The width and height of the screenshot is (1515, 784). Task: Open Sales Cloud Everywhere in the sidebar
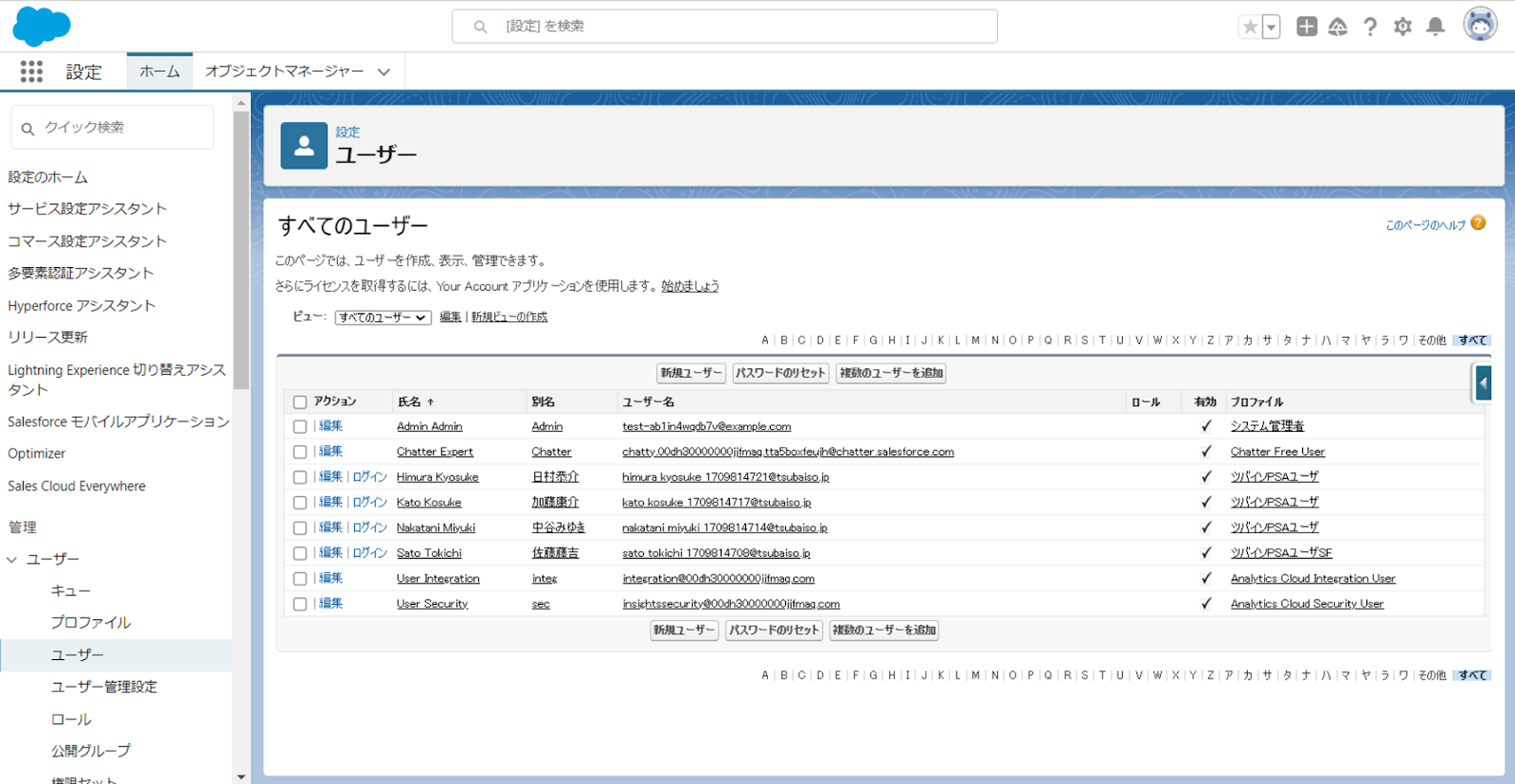point(77,486)
